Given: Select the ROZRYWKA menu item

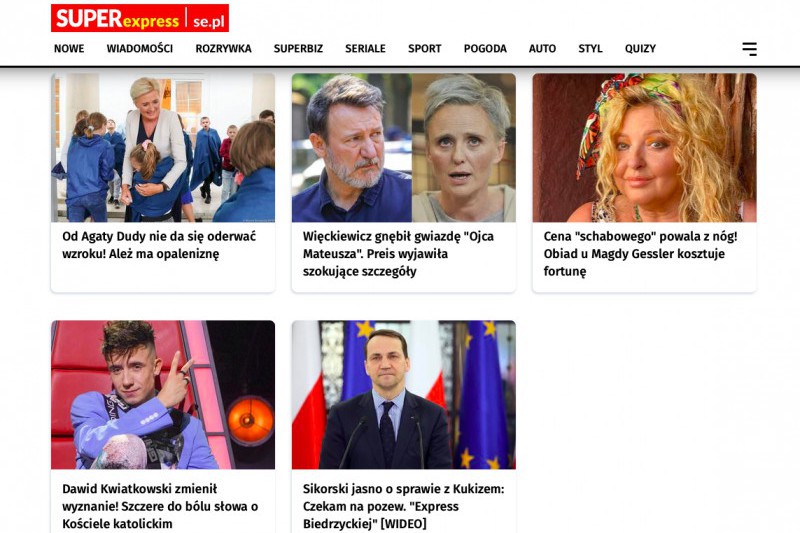Looking at the screenshot, I should pos(223,48).
